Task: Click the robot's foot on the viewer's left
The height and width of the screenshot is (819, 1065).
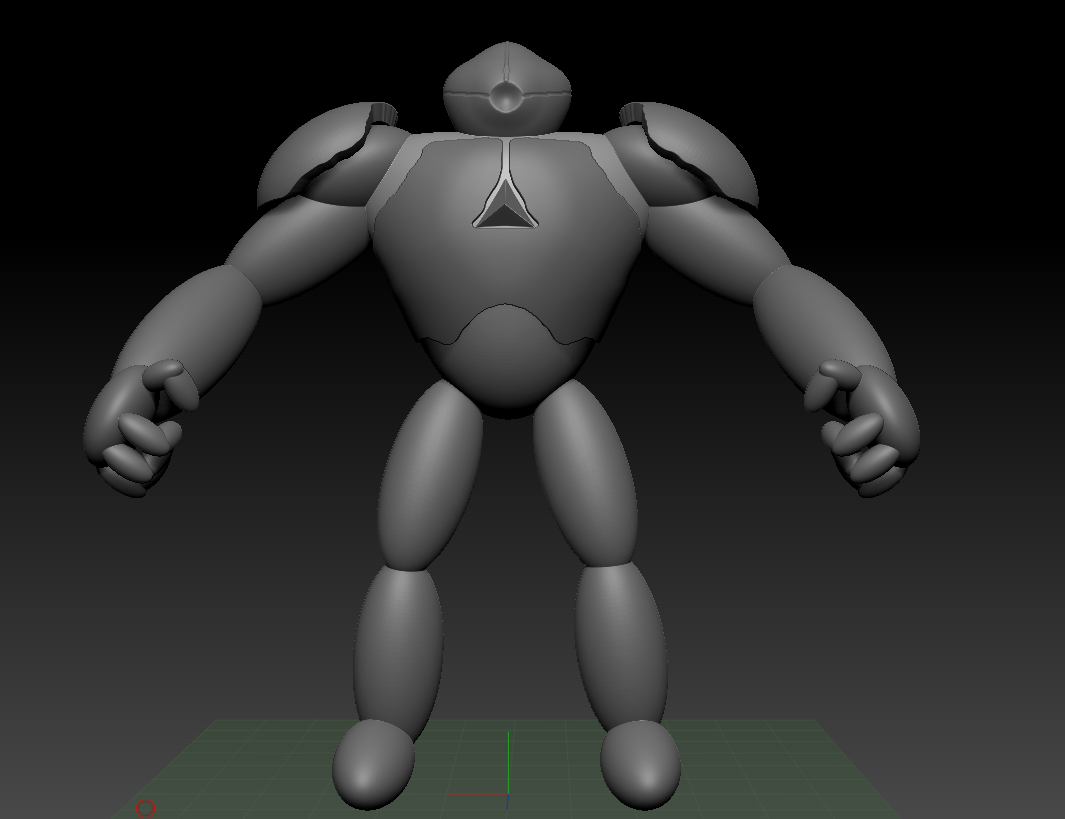Action: tap(372, 765)
